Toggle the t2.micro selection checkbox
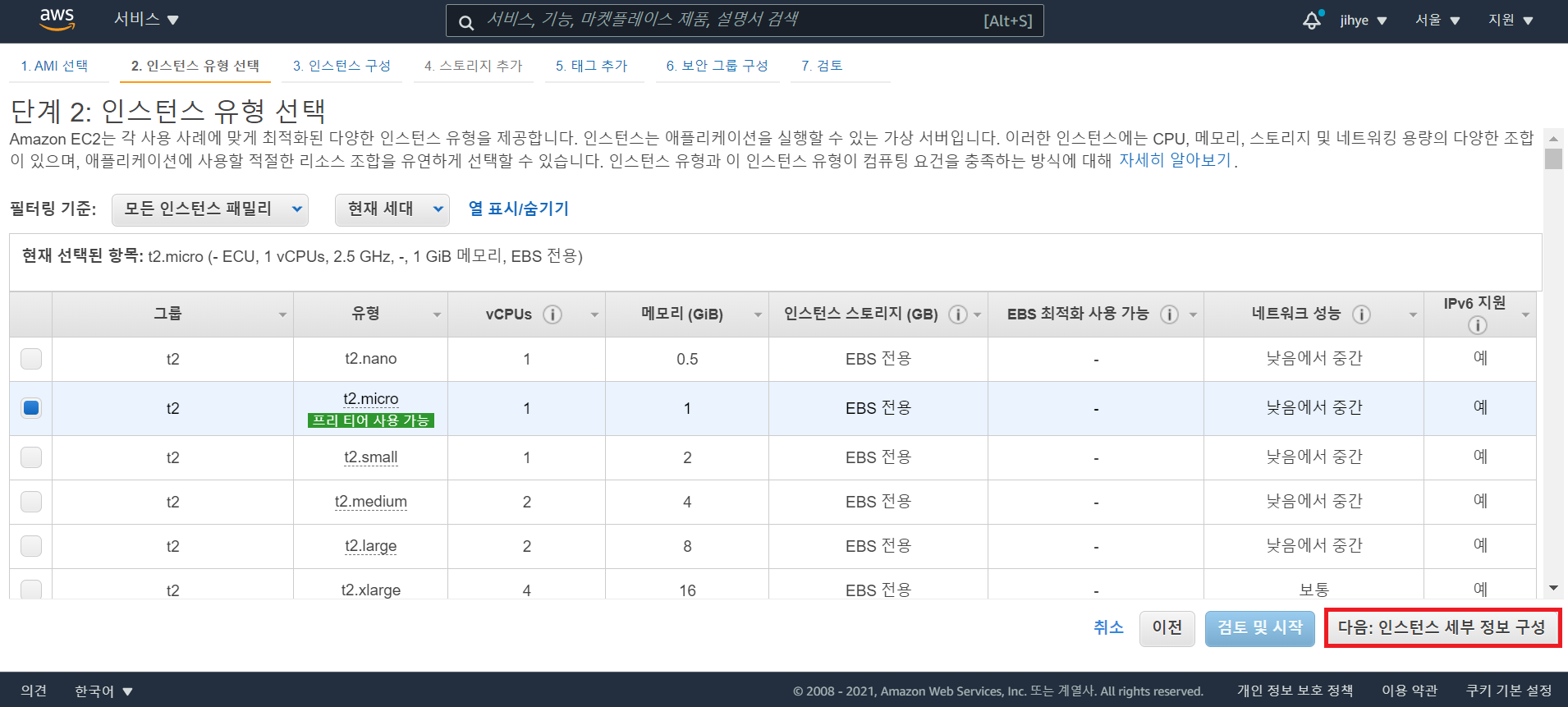This screenshot has height=707, width=1568. (31, 408)
